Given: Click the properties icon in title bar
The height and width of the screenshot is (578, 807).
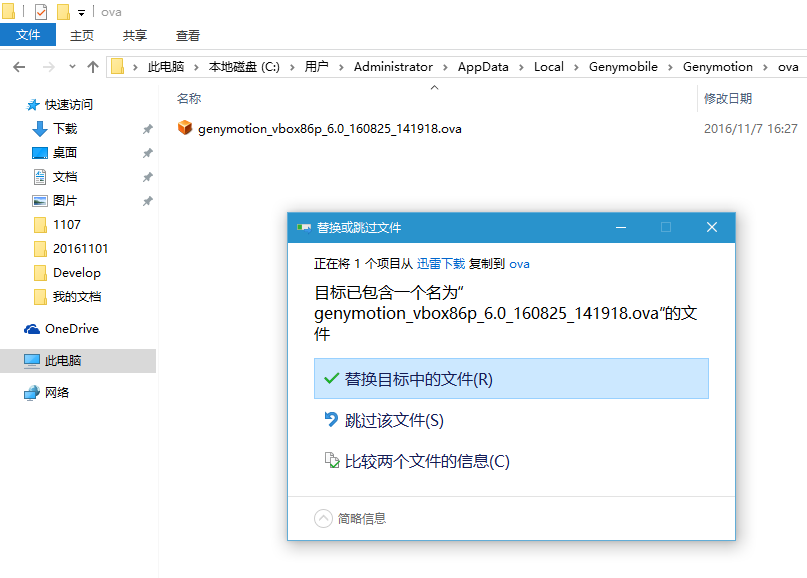Looking at the screenshot, I should point(41,12).
